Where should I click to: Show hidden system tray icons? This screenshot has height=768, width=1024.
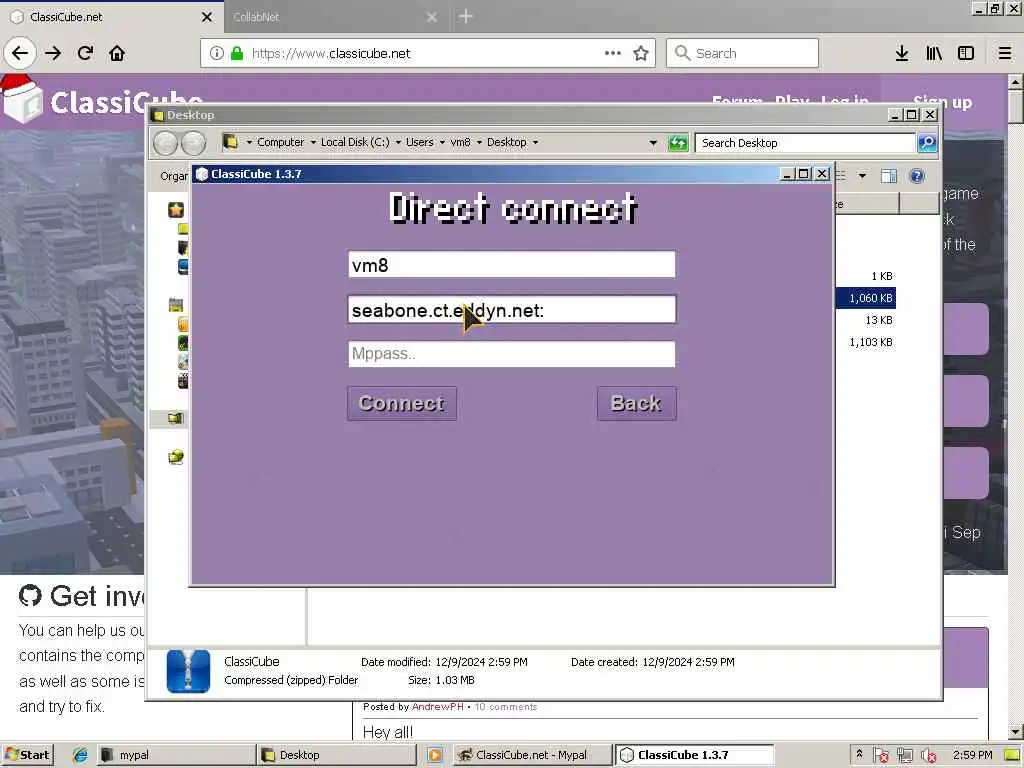point(859,754)
